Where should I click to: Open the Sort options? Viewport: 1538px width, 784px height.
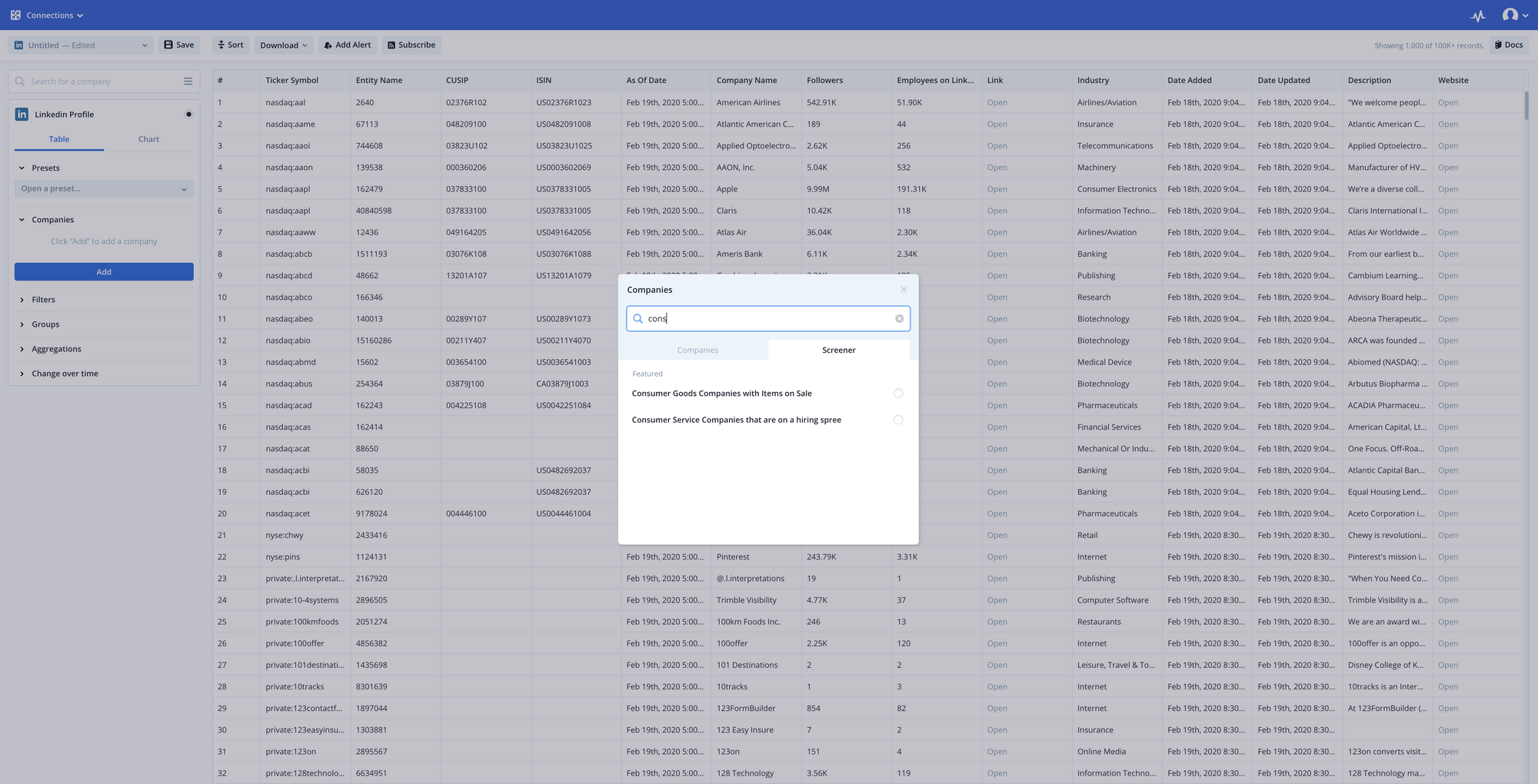[231, 45]
